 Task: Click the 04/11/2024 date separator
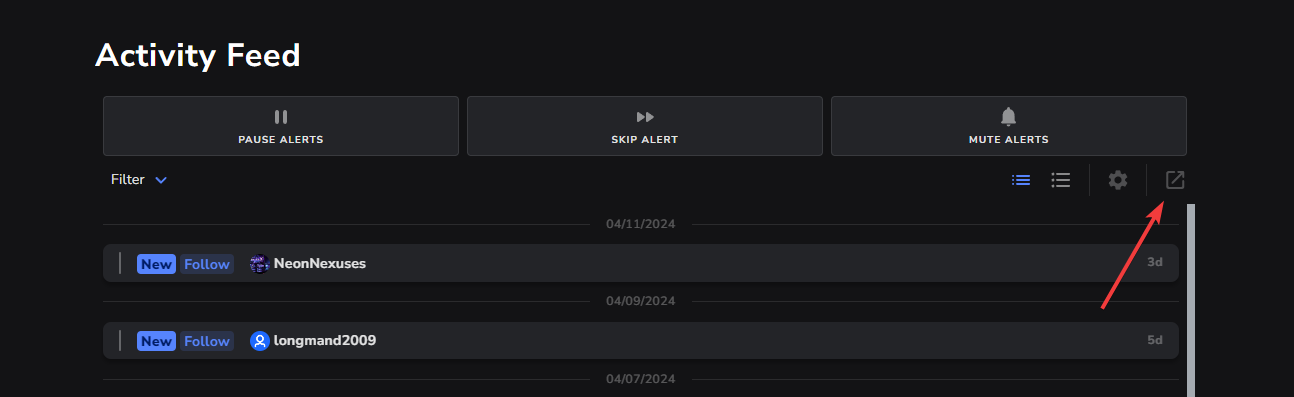[x=641, y=224]
